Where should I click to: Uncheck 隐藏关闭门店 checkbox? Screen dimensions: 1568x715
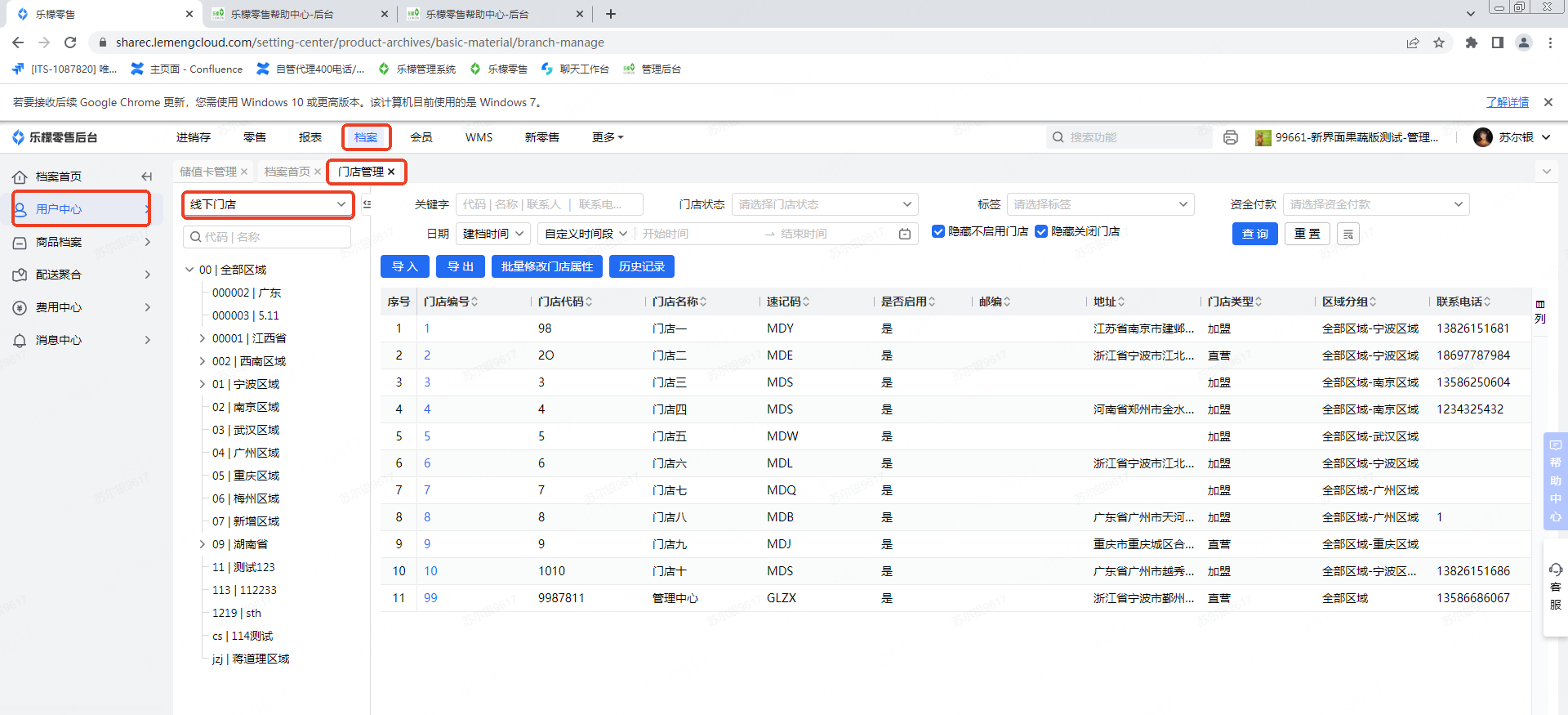pos(1041,232)
